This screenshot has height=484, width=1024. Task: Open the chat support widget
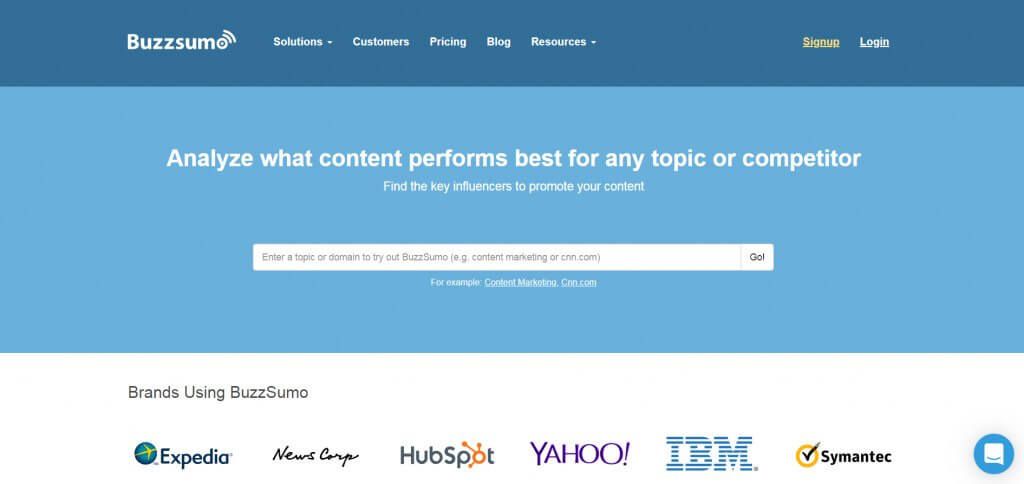[993, 454]
